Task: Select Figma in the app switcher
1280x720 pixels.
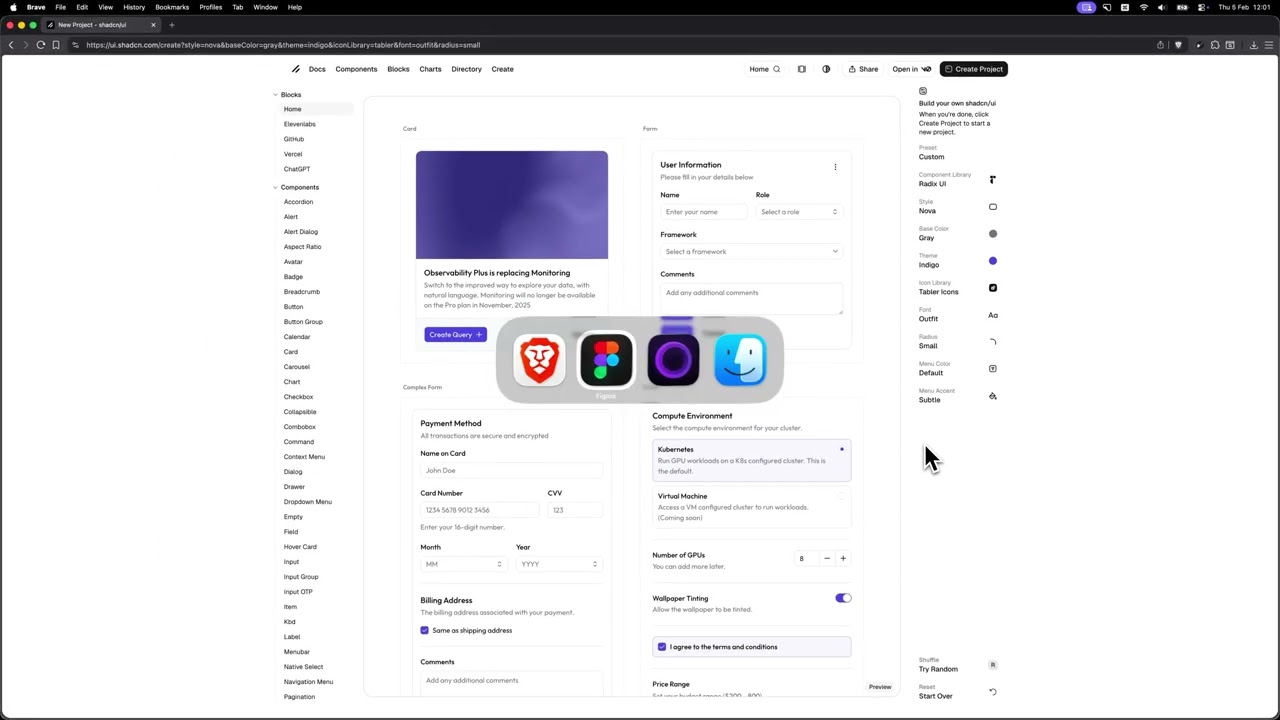Action: (606, 360)
